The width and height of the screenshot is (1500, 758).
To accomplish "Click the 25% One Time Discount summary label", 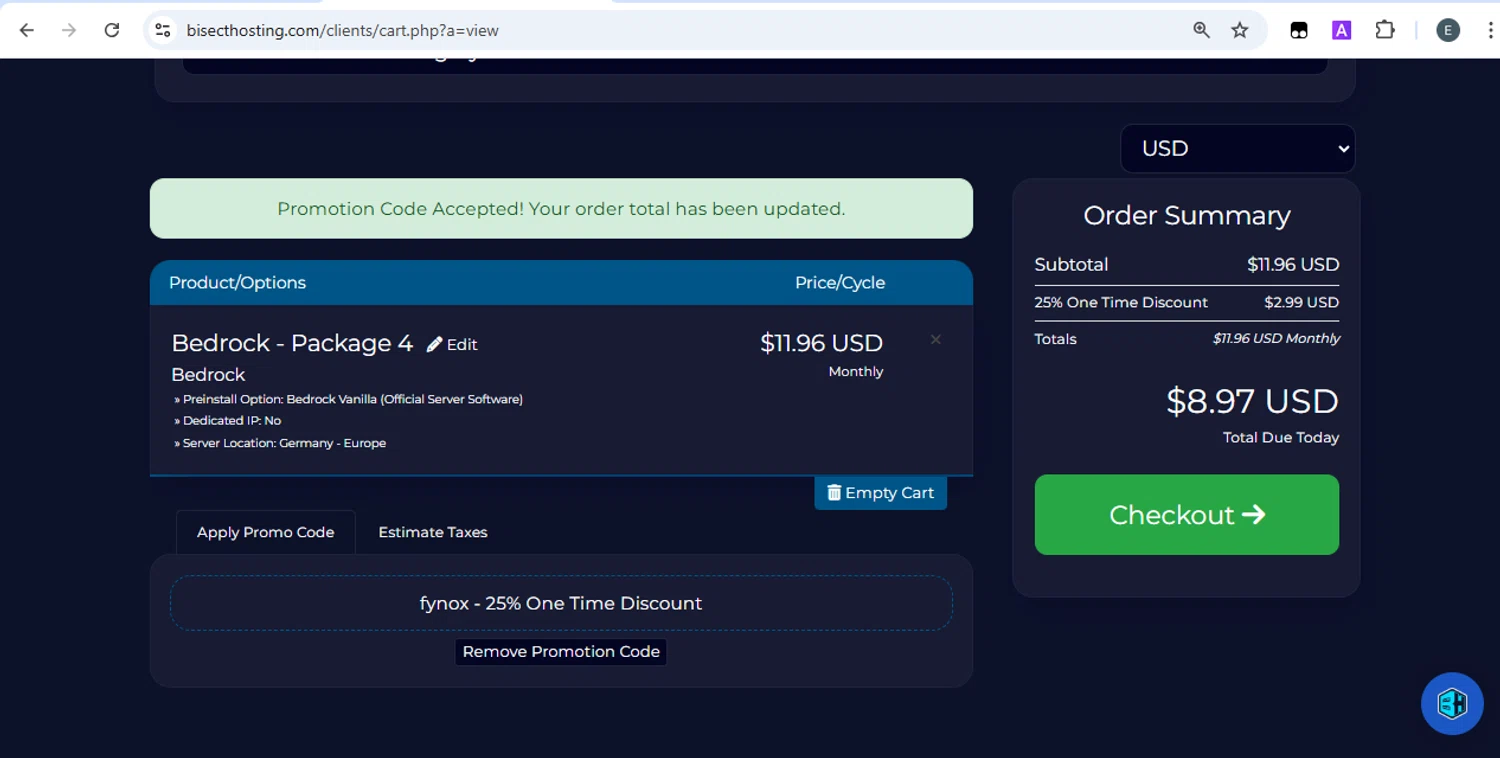I will [x=1121, y=302].
